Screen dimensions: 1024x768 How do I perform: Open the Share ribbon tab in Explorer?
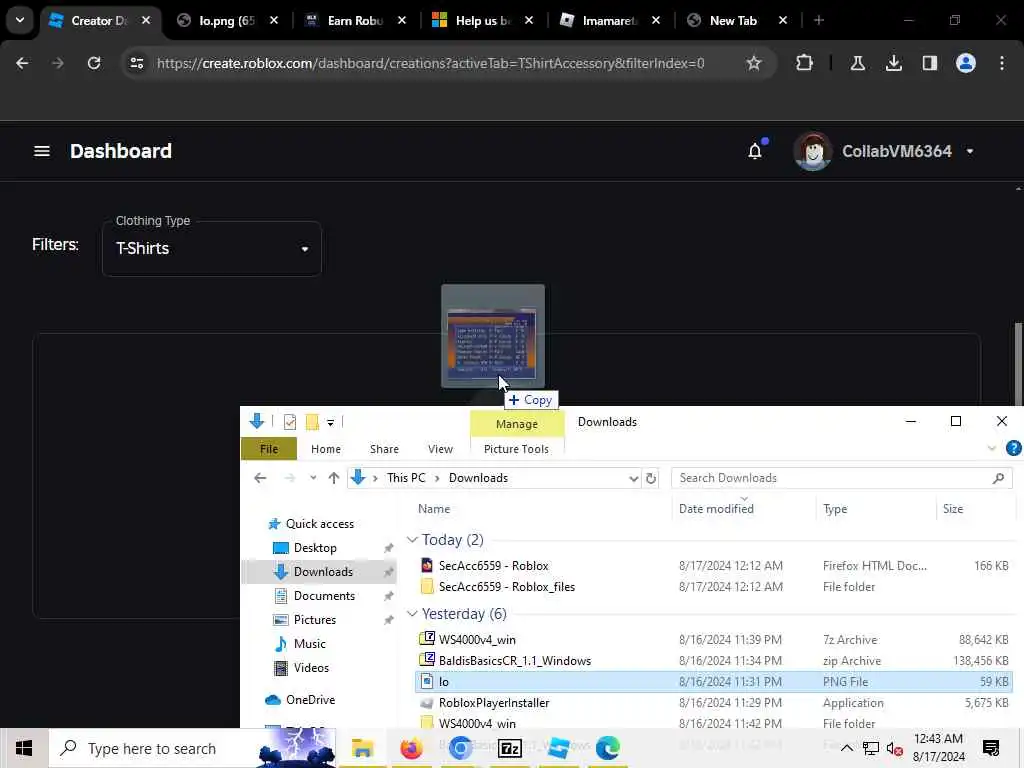pos(384,449)
